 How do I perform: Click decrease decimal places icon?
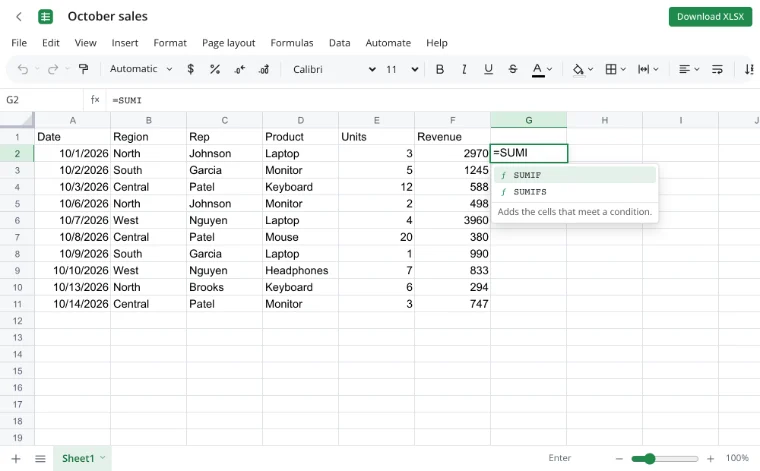(239, 69)
